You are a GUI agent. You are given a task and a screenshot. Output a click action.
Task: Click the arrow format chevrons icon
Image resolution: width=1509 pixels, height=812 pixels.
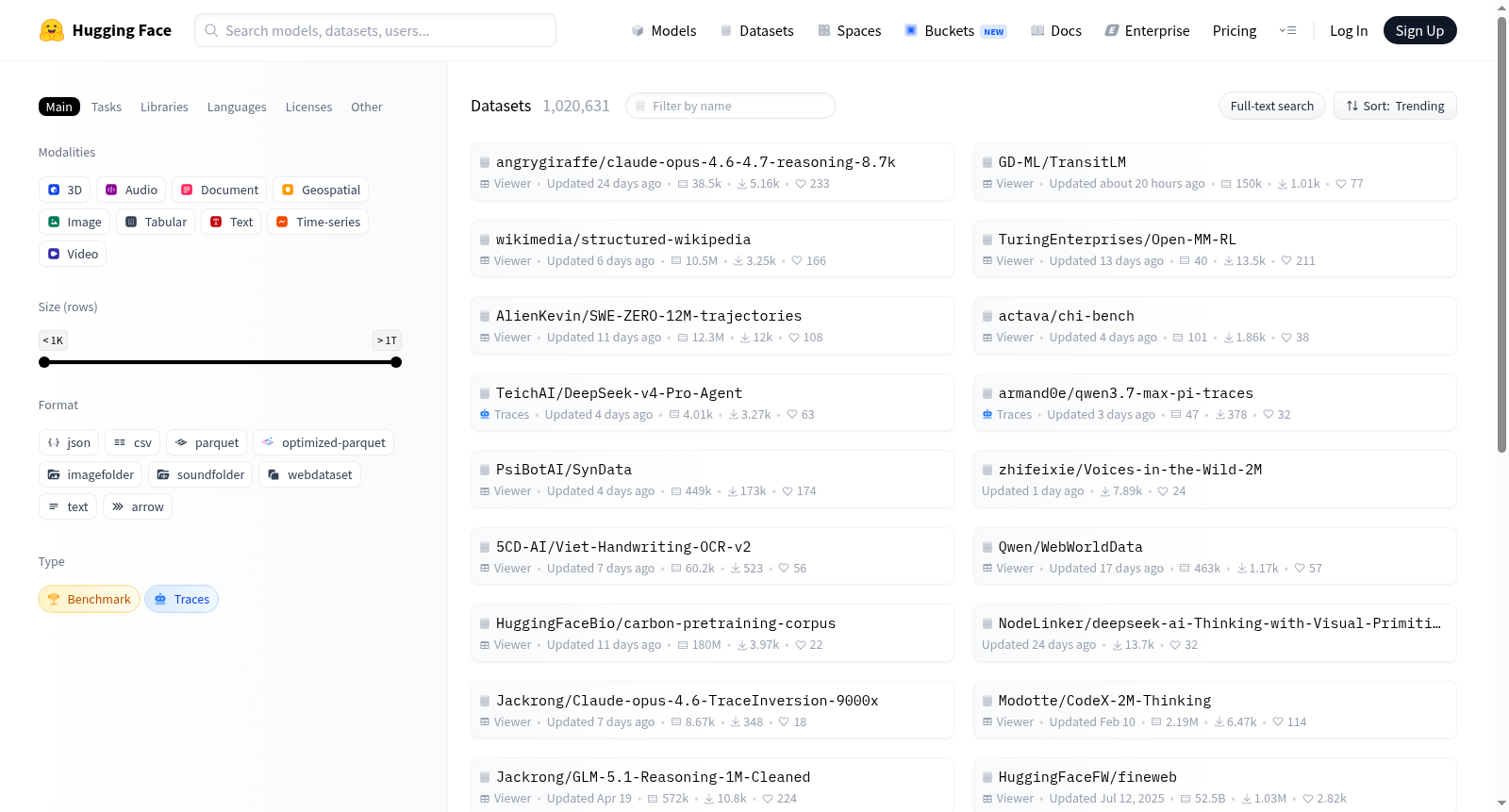[118, 506]
